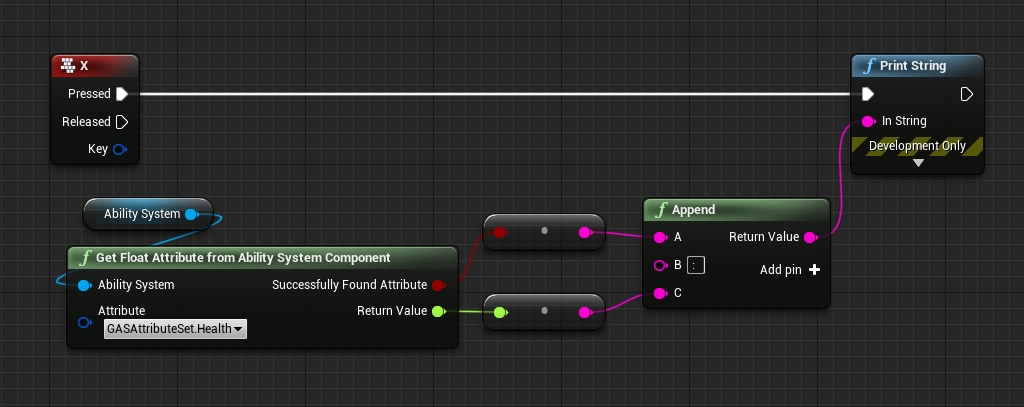Image resolution: width=1024 pixels, height=407 pixels.
Task: Select the float-to-string conversion node center
Action: [x=544, y=312]
